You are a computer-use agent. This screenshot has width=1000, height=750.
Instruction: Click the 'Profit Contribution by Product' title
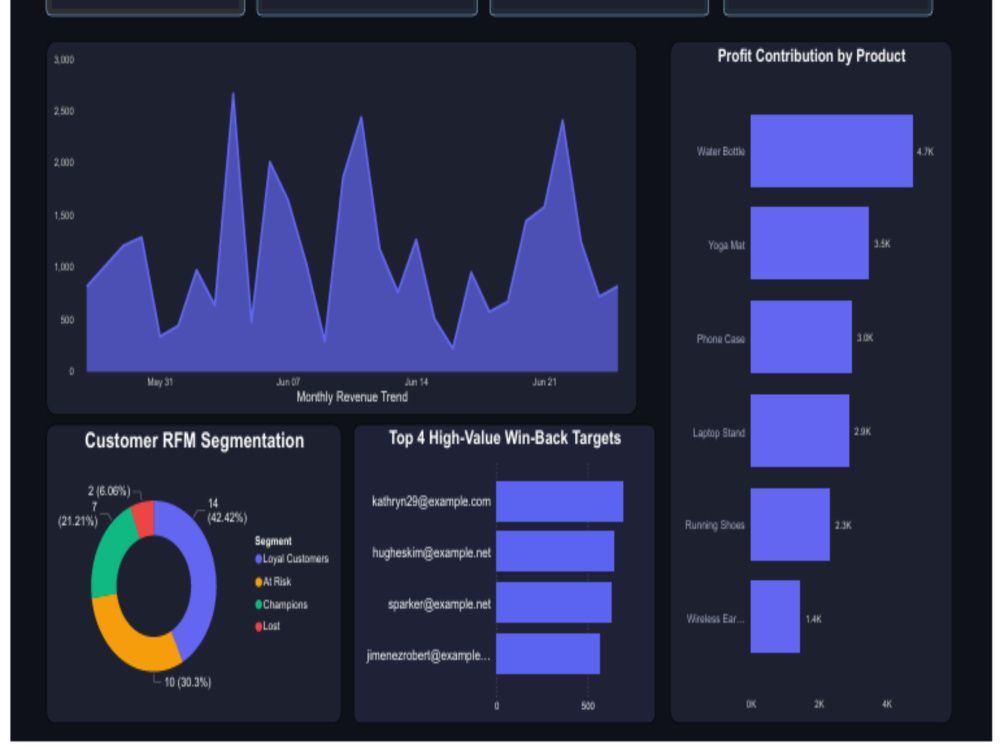[x=811, y=56]
